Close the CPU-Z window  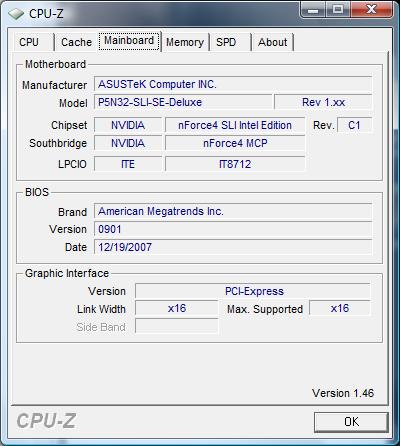(x=371, y=9)
